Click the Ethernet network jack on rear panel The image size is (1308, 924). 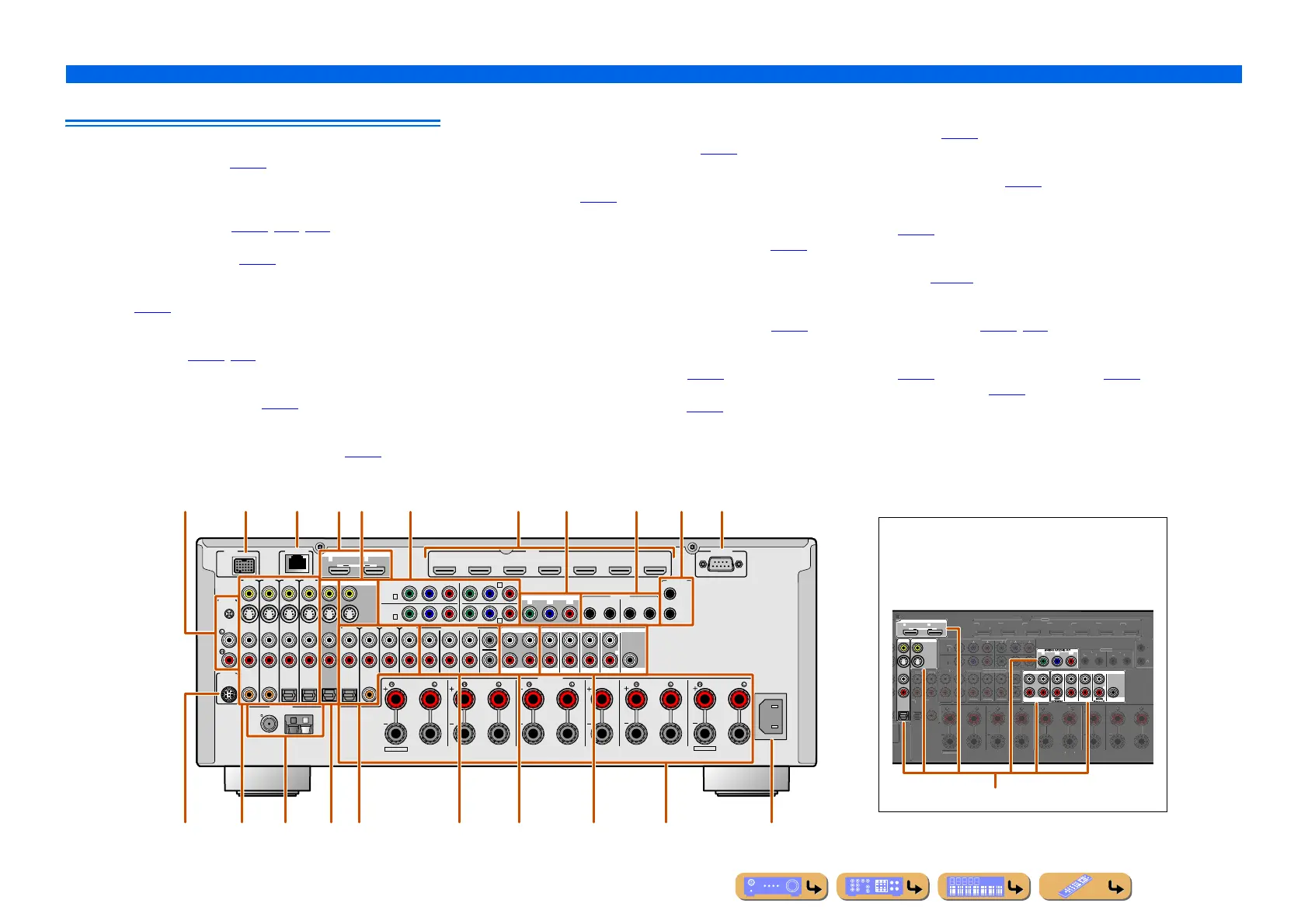click(x=297, y=564)
